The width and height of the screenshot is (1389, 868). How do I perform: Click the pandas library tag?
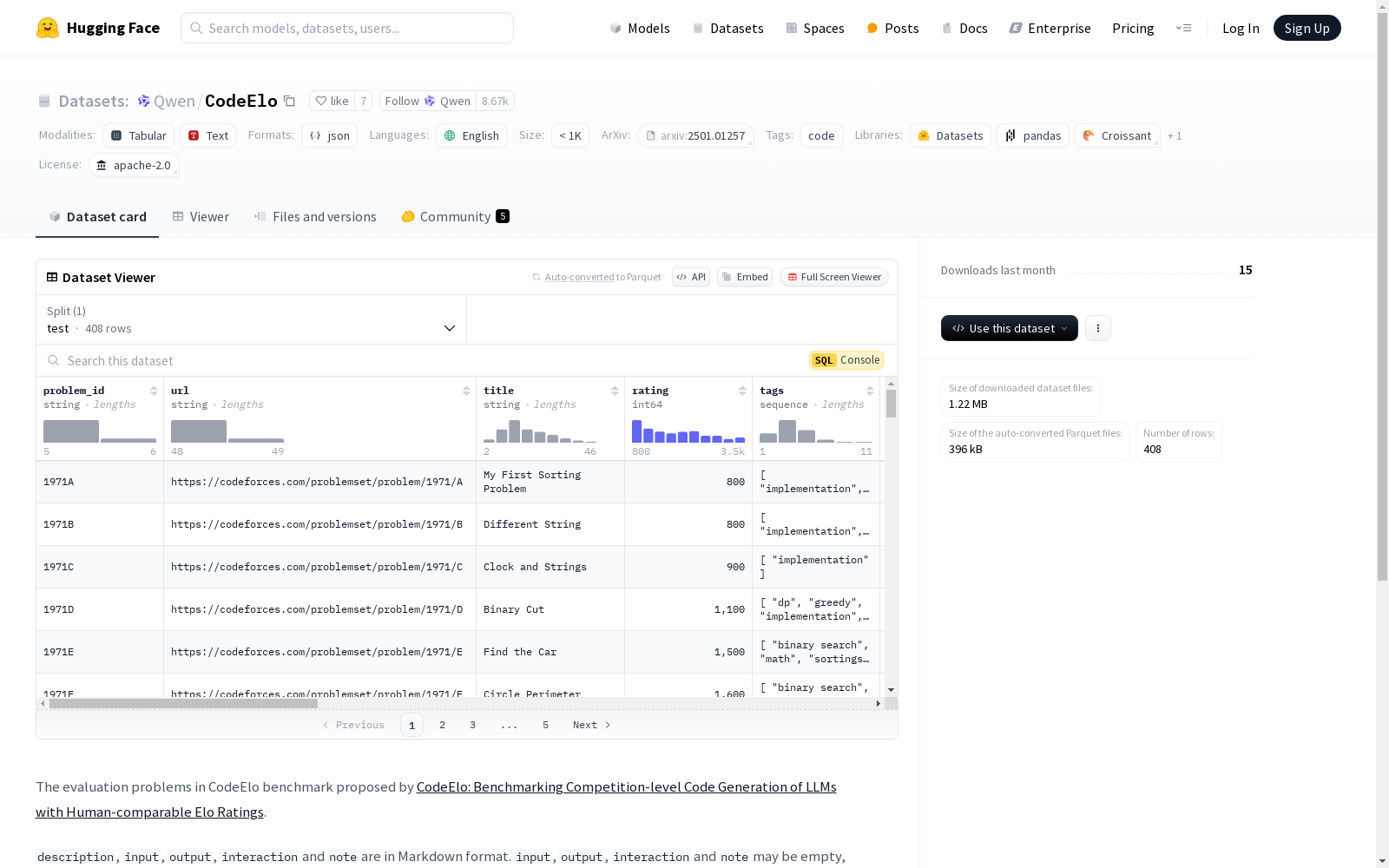(x=1033, y=135)
